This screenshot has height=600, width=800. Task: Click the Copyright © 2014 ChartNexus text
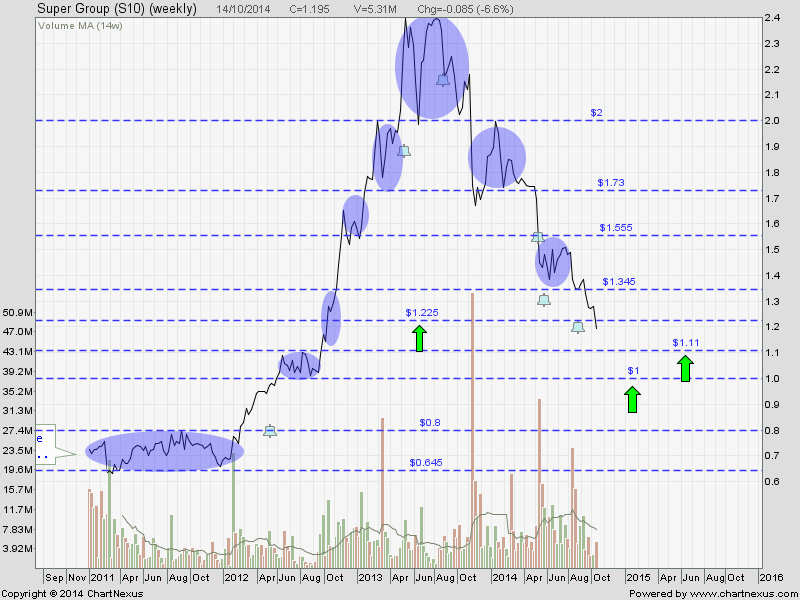73,594
